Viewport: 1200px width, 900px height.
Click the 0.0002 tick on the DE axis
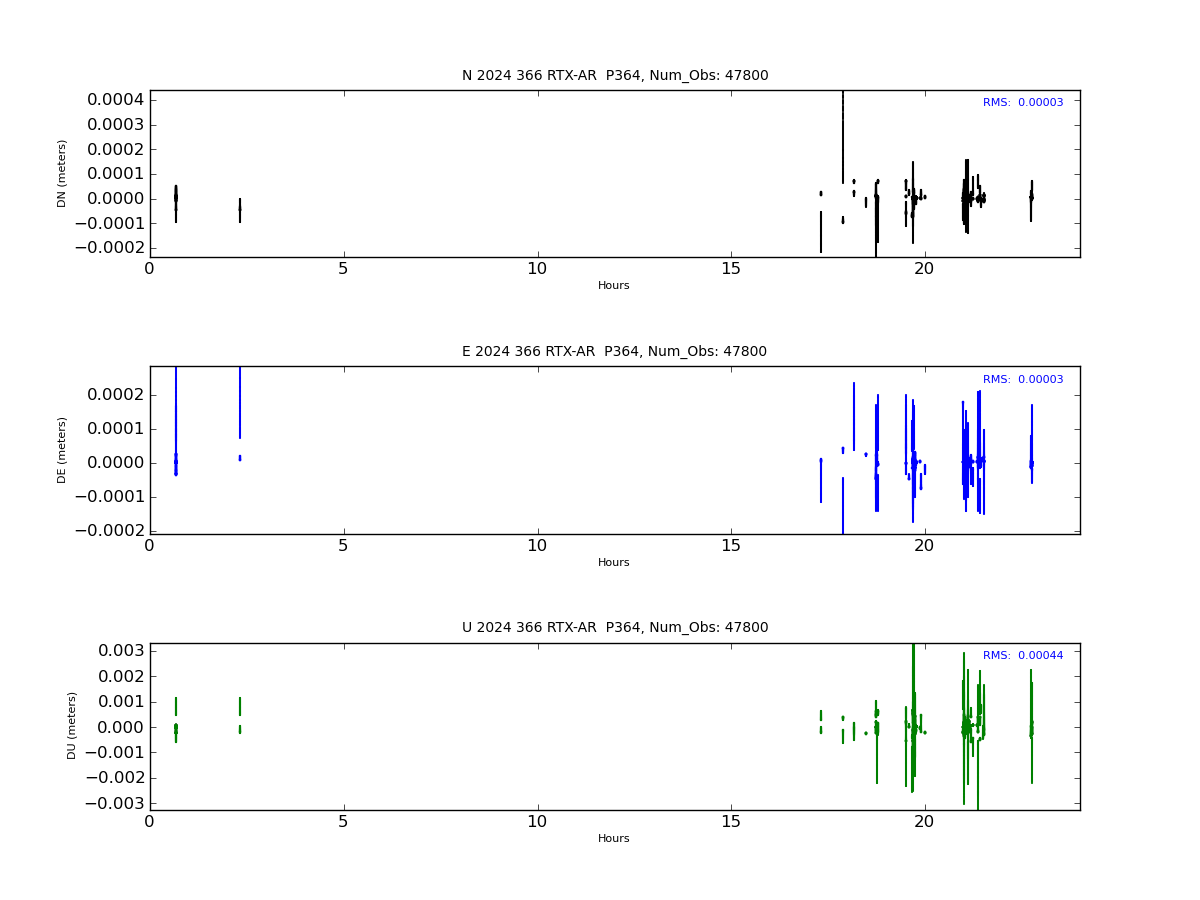[115, 395]
